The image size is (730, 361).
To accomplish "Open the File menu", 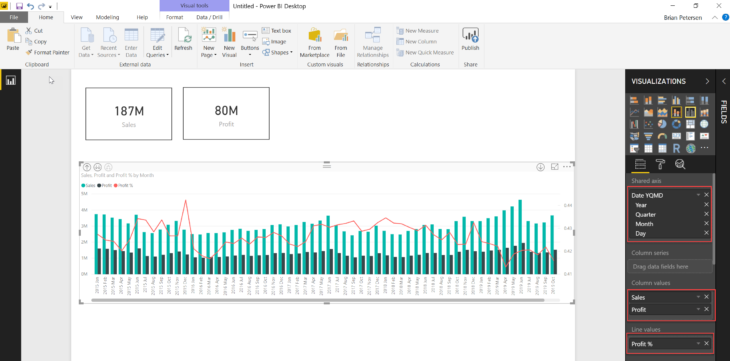I will pyautogui.click(x=14, y=17).
